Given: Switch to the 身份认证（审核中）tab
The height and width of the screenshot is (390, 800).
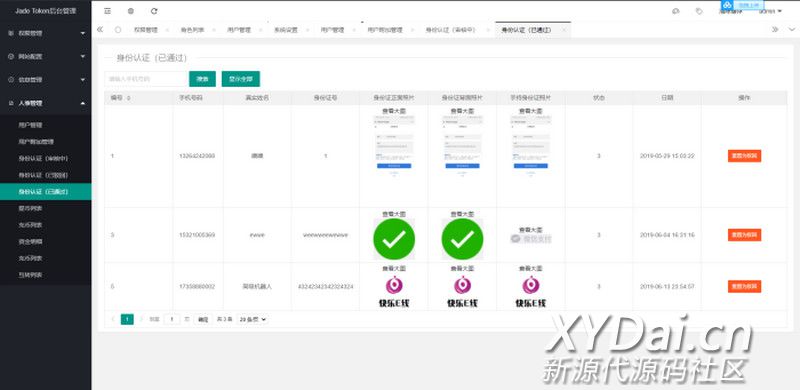Looking at the screenshot, I should pos(451,30).
